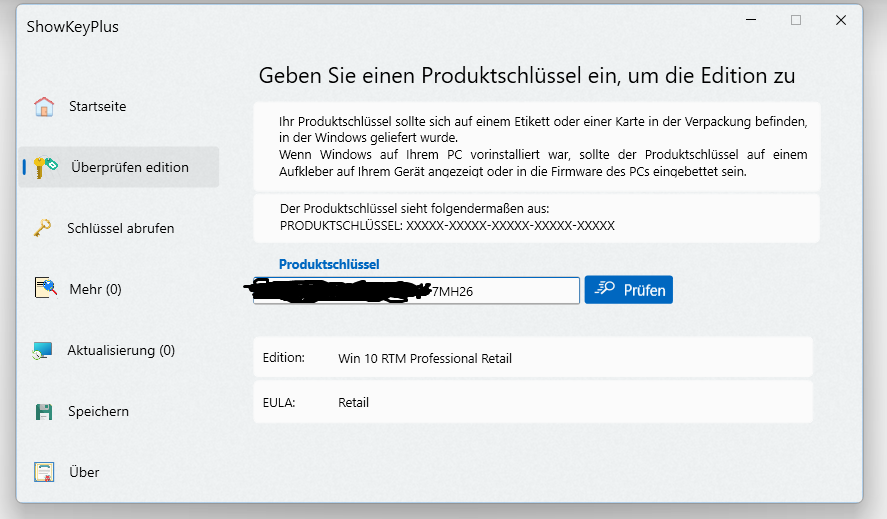Click the ShowKeyPlus window title
This screenshot has width=887, height=519.
[72, 27]
